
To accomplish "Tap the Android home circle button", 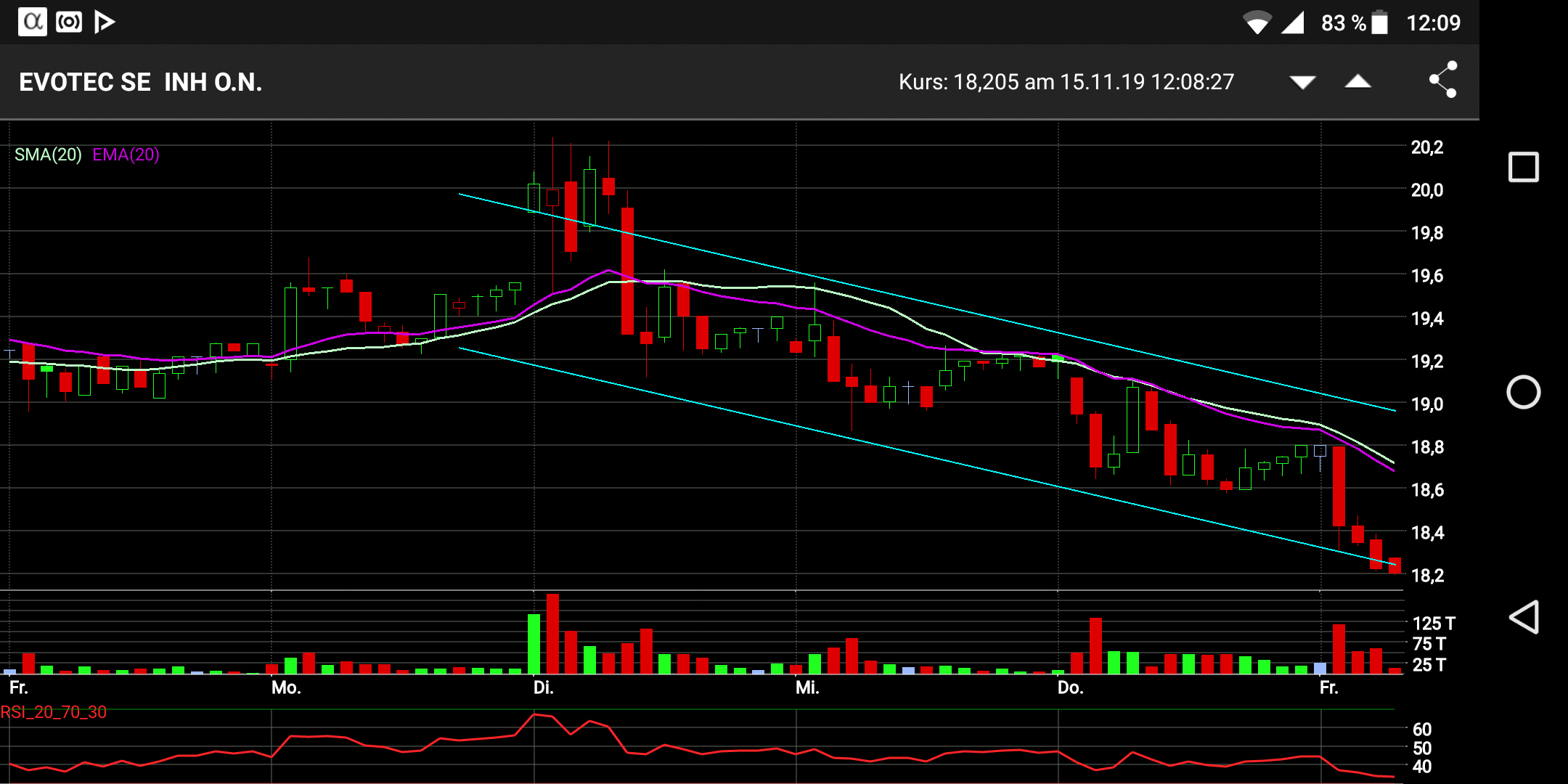I will point(1523,393).
